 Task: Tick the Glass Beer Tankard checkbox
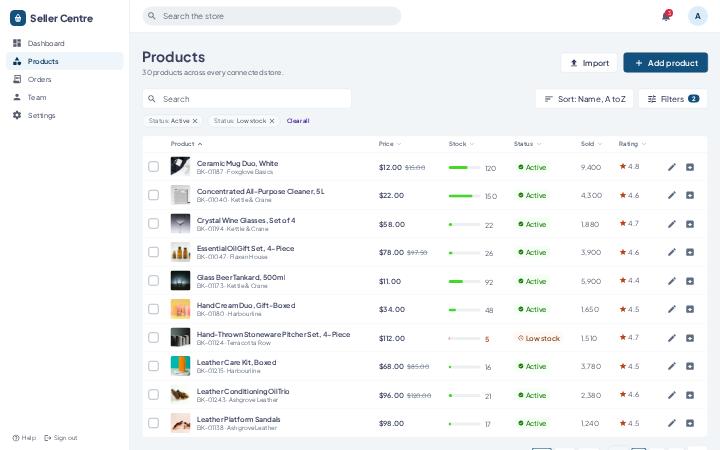153,280
